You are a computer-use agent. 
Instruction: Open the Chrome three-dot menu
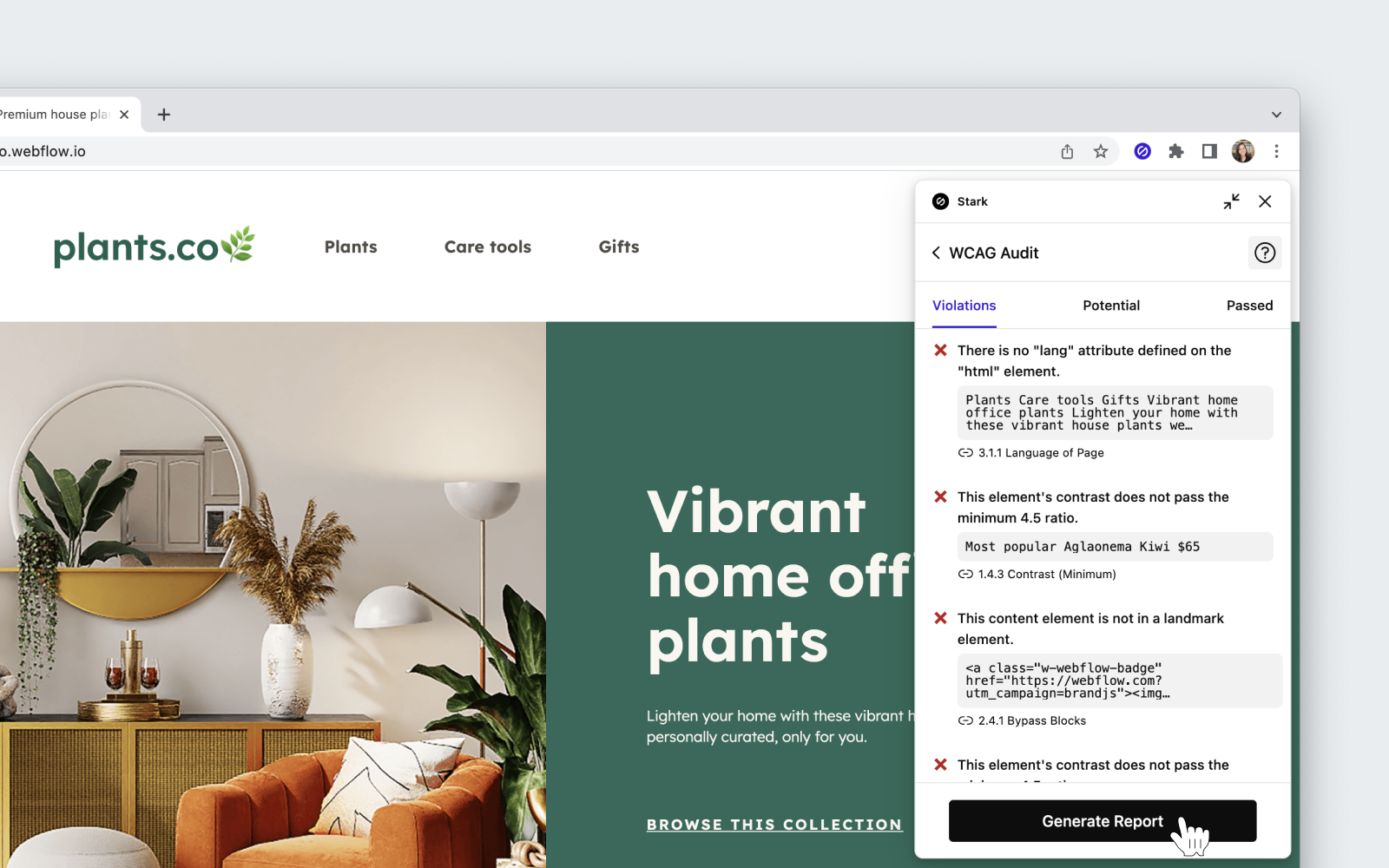point(1276,151)
